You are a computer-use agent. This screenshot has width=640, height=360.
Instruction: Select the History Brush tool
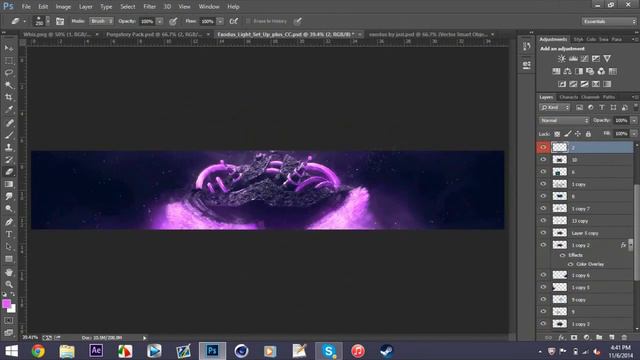coord(9,160)
